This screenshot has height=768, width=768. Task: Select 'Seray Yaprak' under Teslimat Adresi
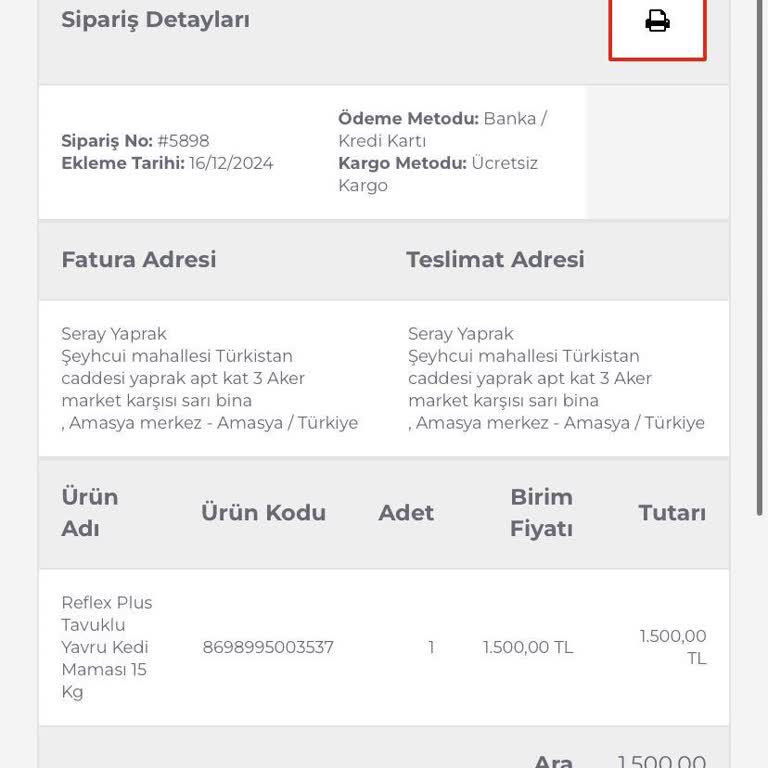pos(460,334)
